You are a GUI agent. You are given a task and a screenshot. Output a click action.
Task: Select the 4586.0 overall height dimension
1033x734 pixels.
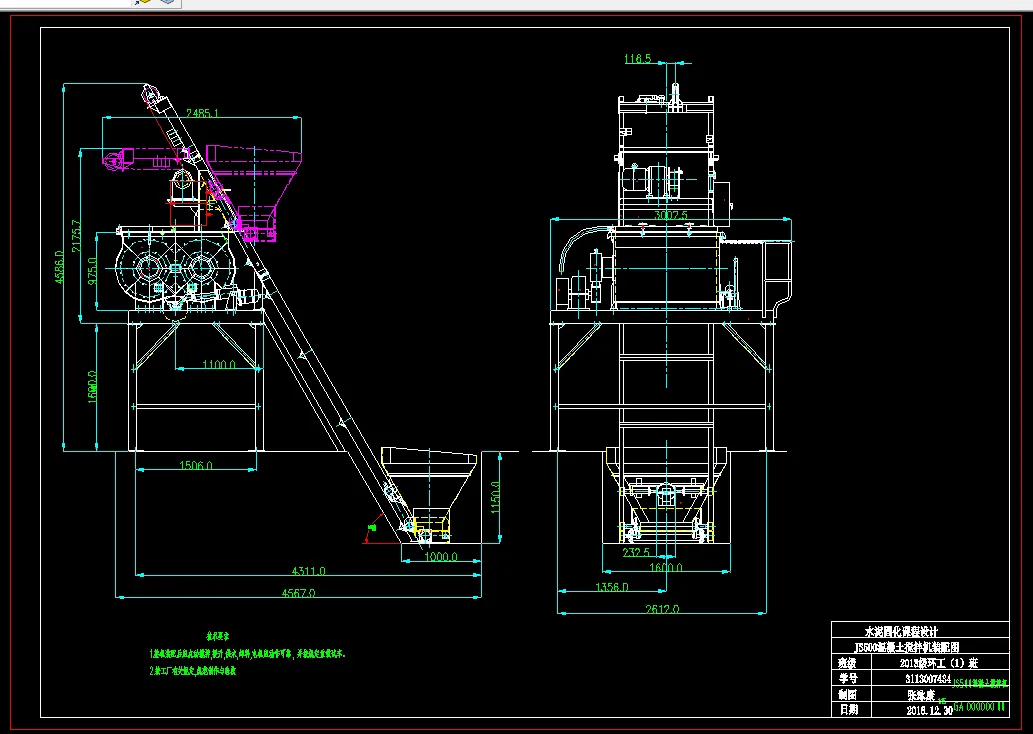[59, 267]
